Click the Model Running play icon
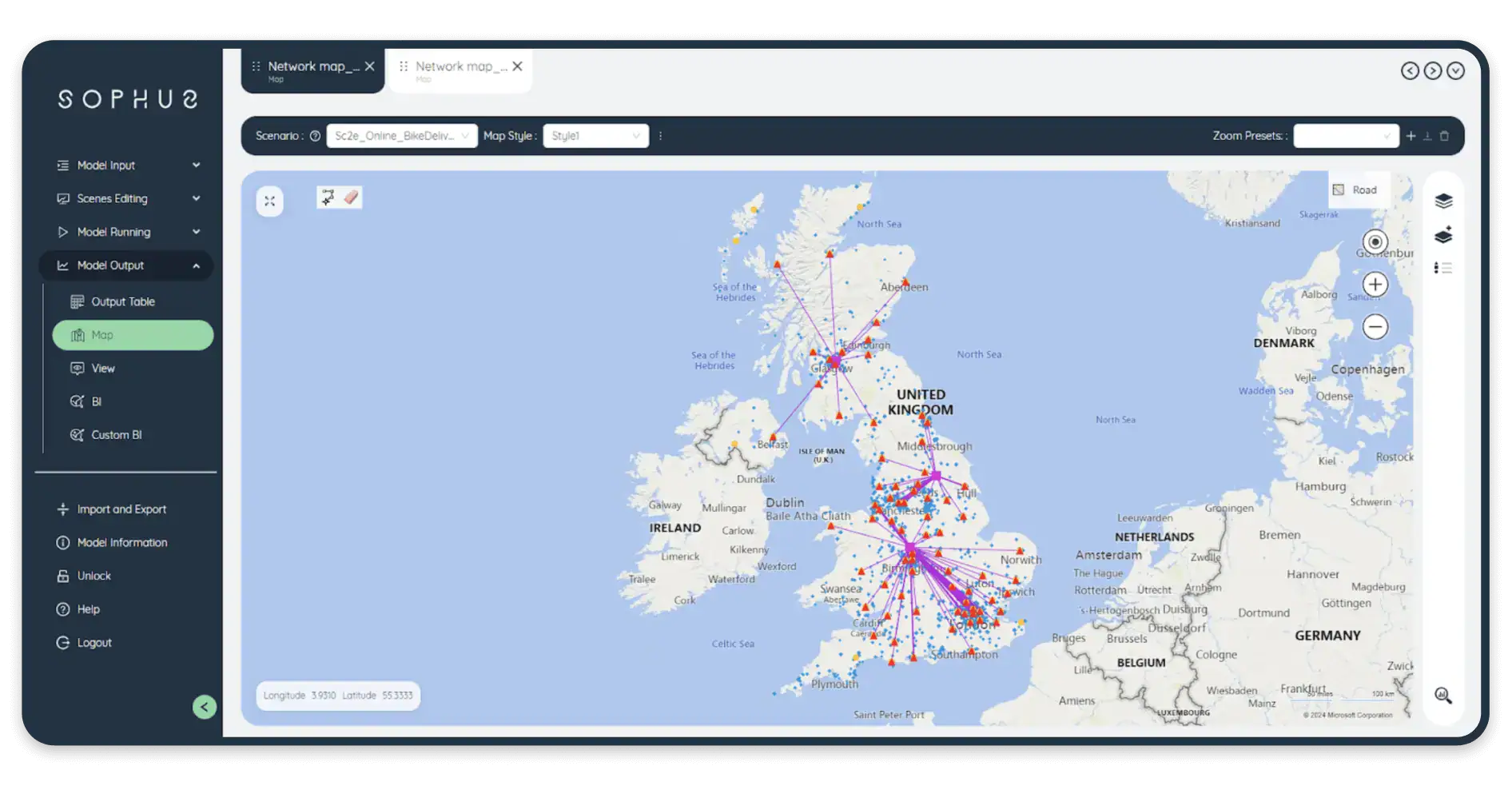This screenshot has height=786, width=1512. 62,232
